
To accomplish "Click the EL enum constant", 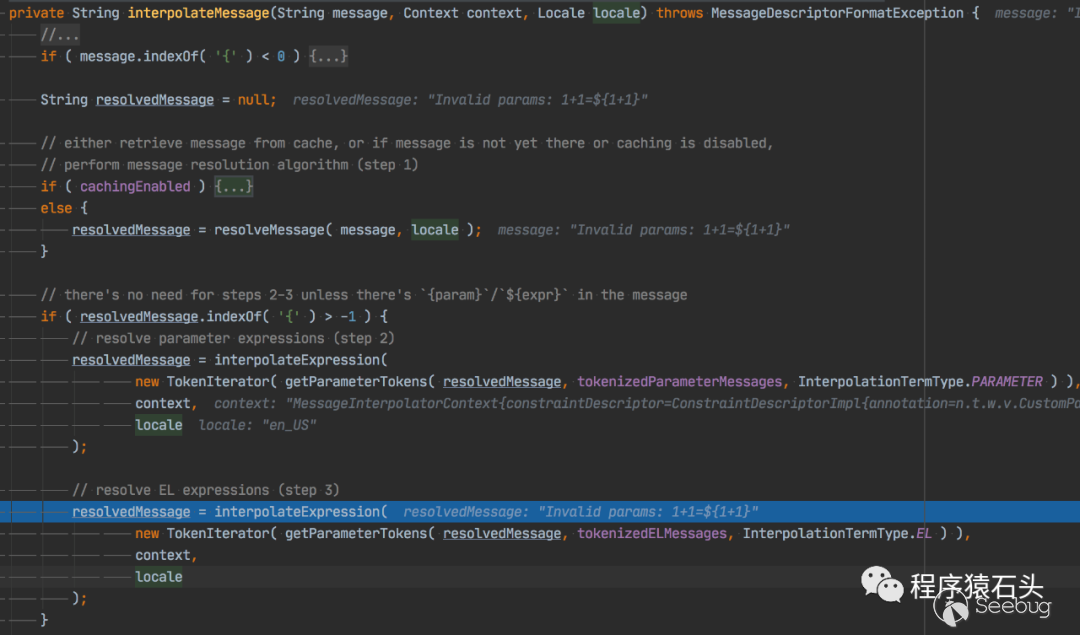I will pos(923,534).
